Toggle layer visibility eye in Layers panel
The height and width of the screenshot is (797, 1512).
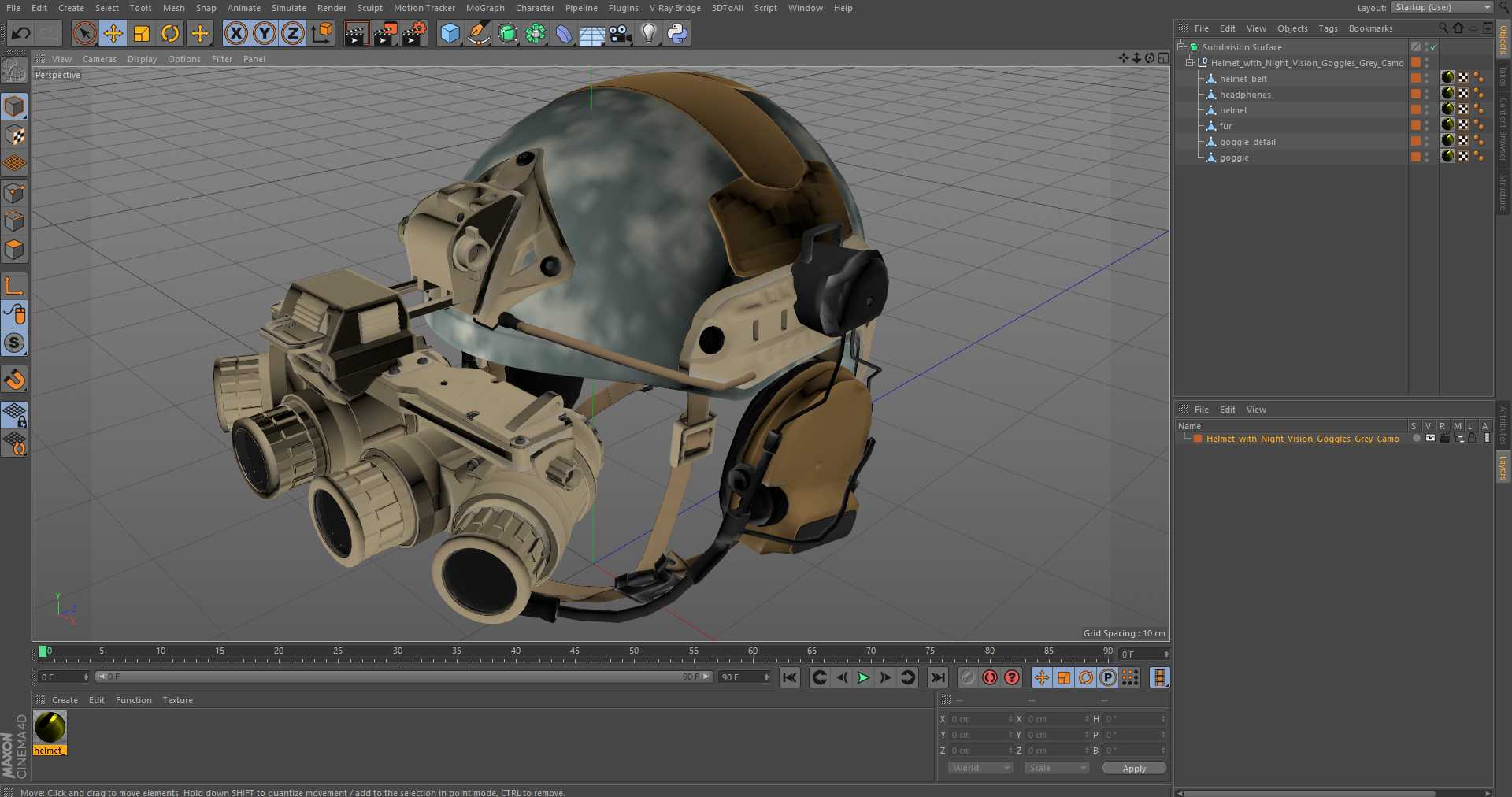tap(1430, 439)
